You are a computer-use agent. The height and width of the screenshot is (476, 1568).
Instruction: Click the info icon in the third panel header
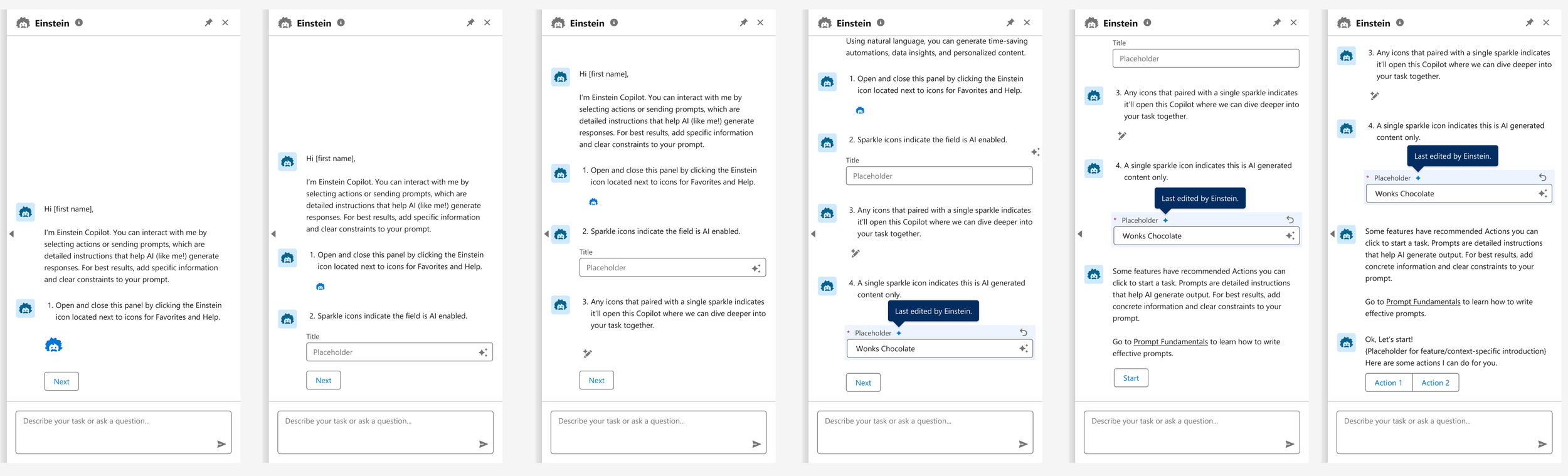(614, 23)
